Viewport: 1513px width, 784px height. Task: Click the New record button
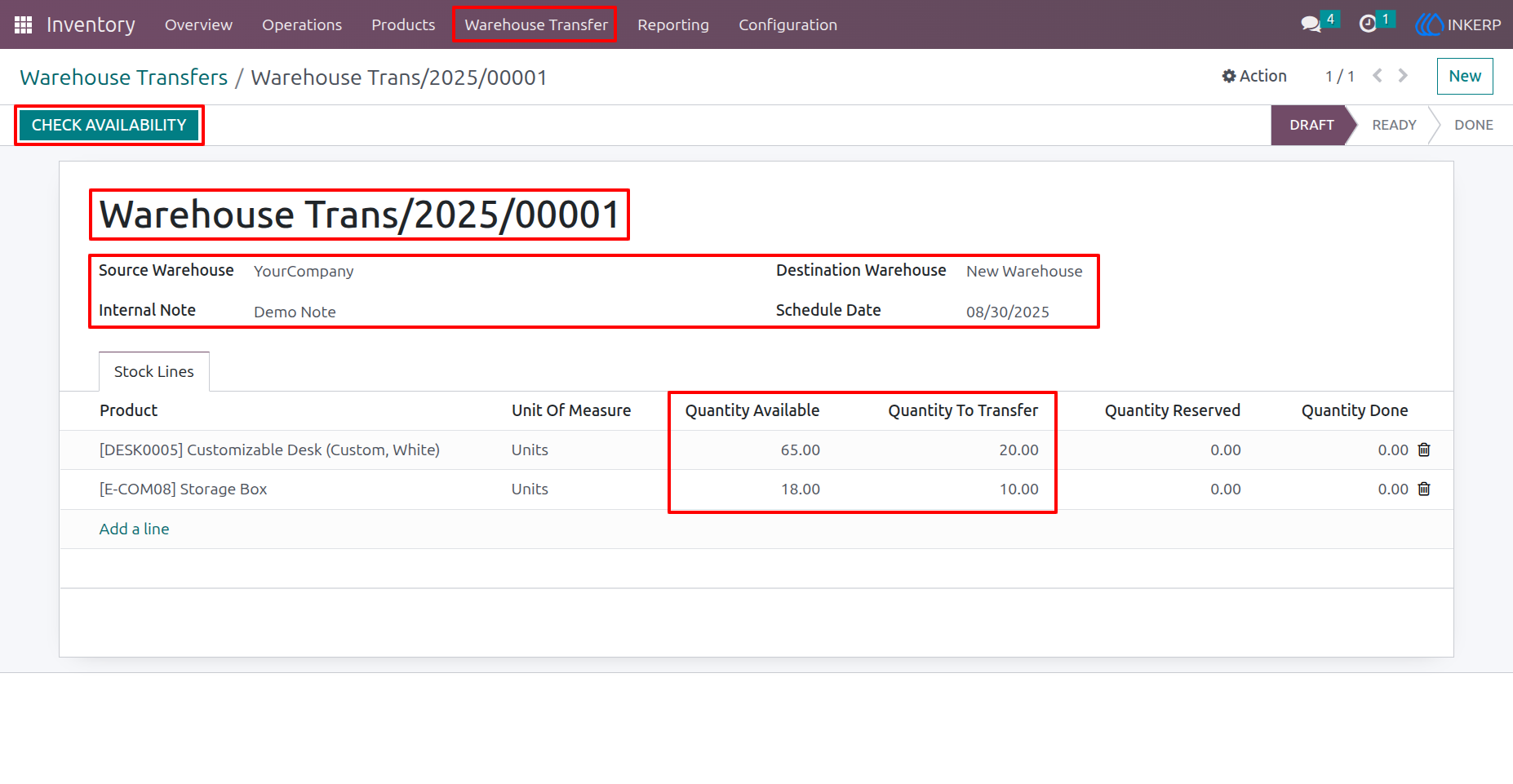1465,76
